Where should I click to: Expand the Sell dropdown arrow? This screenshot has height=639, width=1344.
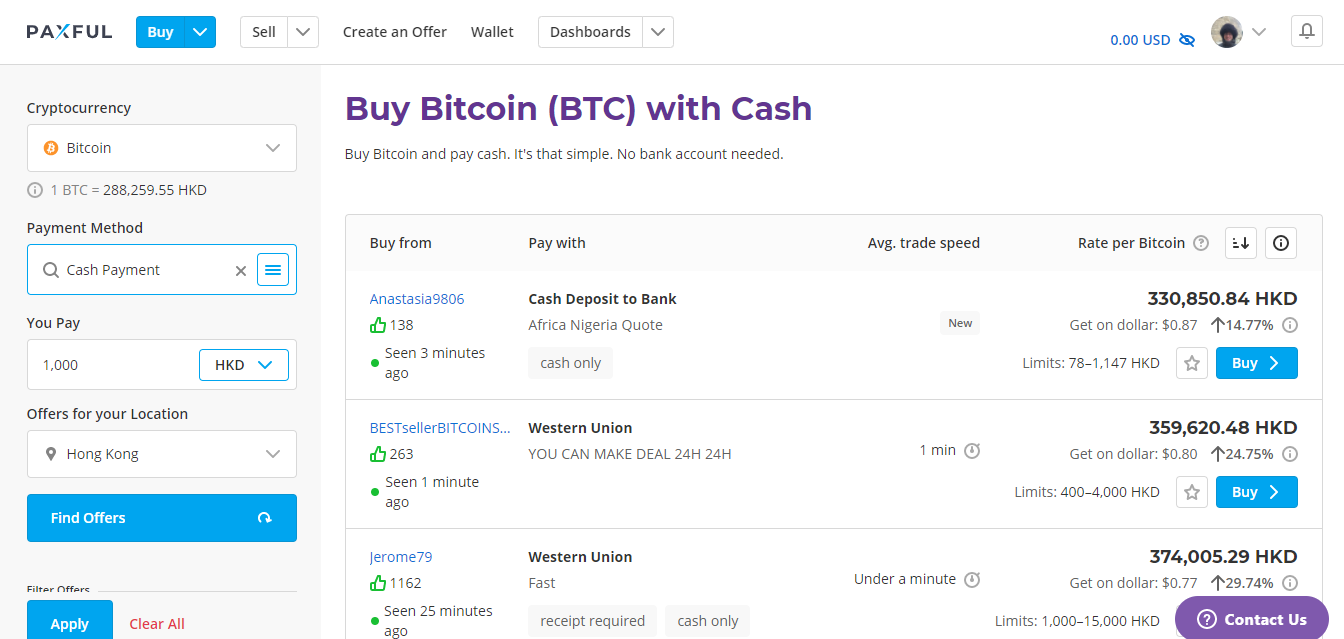pos(303,32)
